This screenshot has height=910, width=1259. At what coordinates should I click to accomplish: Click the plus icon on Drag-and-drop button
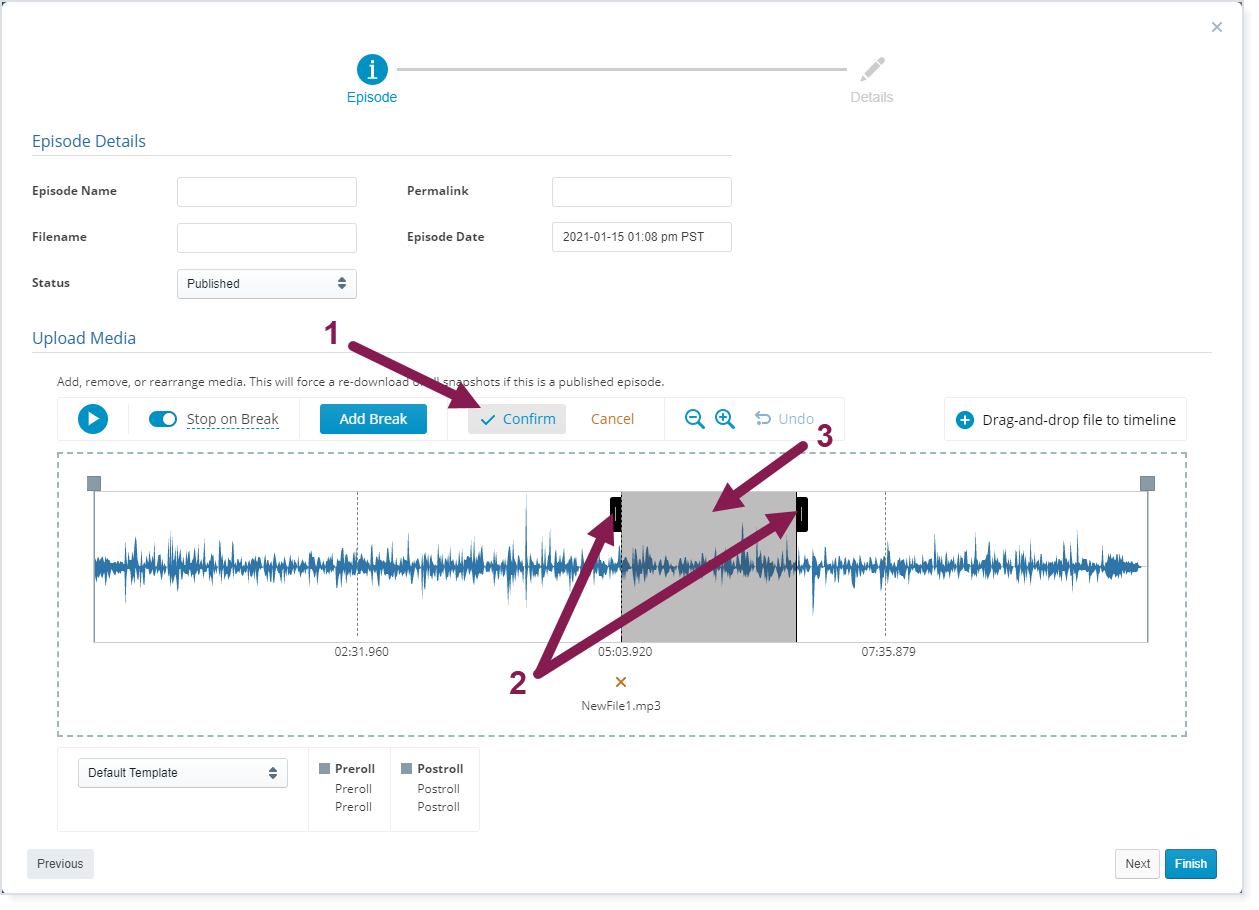pyautogui.click(x=965, y=420)
